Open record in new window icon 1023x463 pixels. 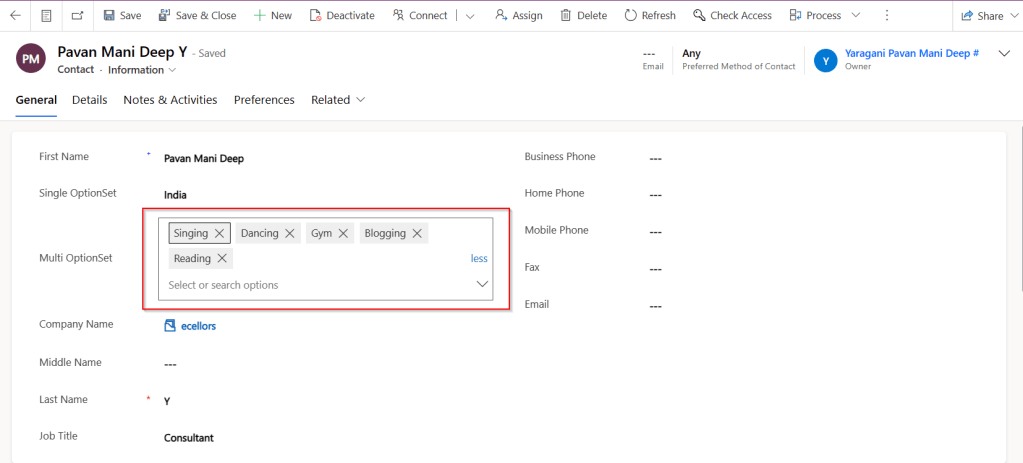(78, 15)
